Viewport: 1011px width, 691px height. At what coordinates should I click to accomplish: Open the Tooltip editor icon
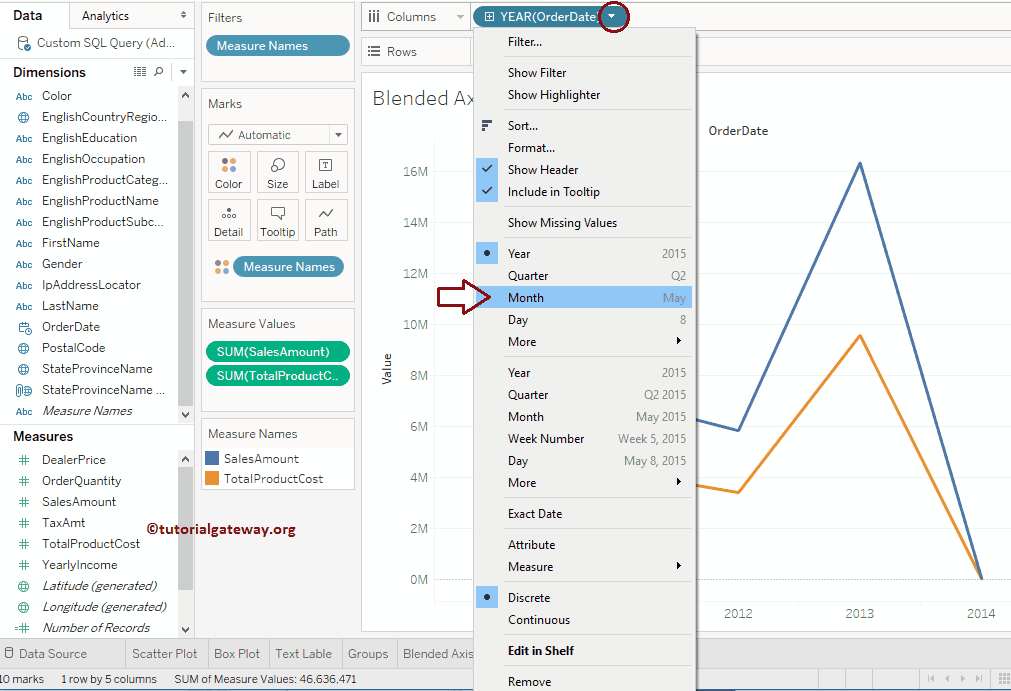277,220
